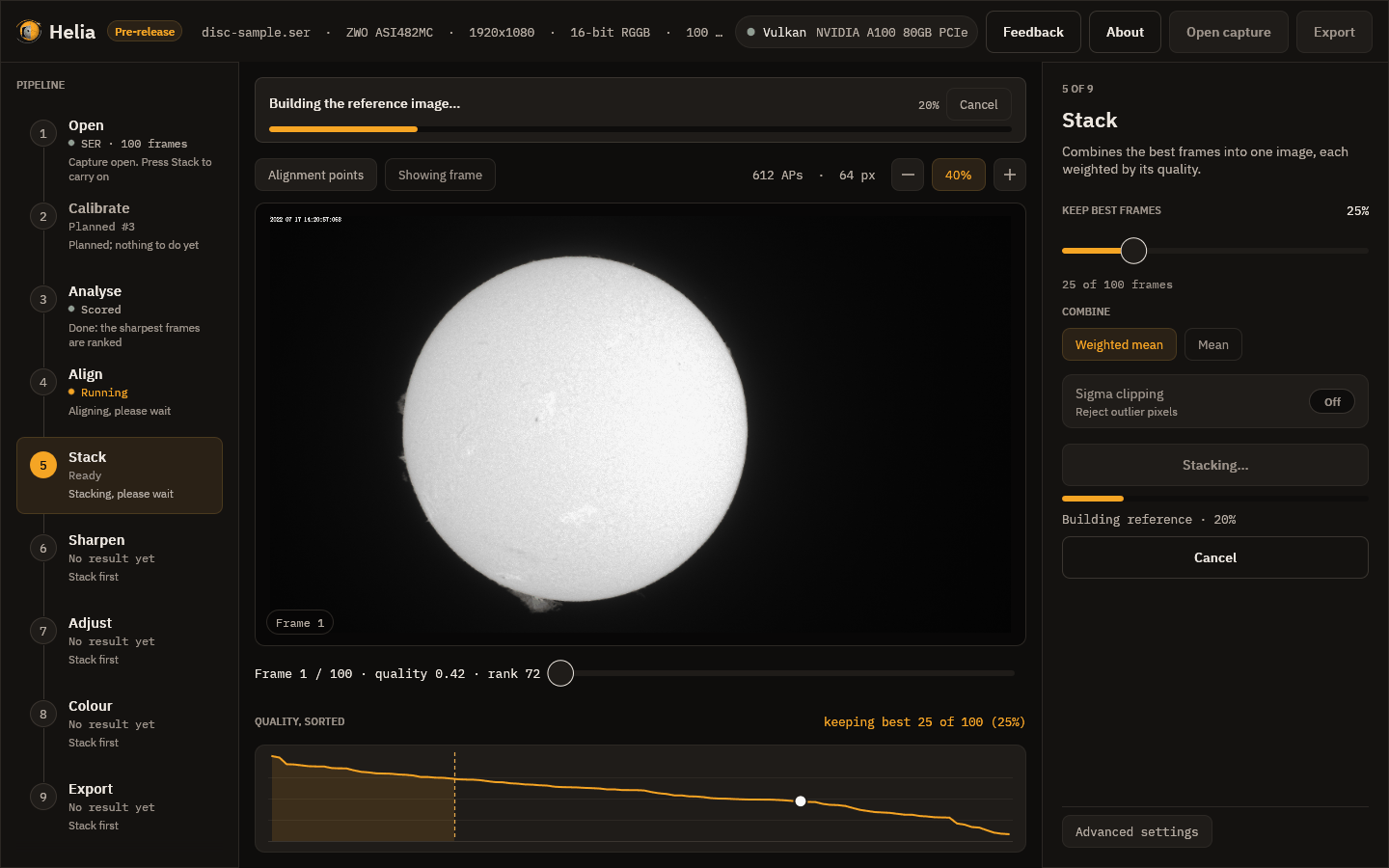Toggle the Showing frame view
This screenshot has height=868, width=1389.
click(440, 175)
